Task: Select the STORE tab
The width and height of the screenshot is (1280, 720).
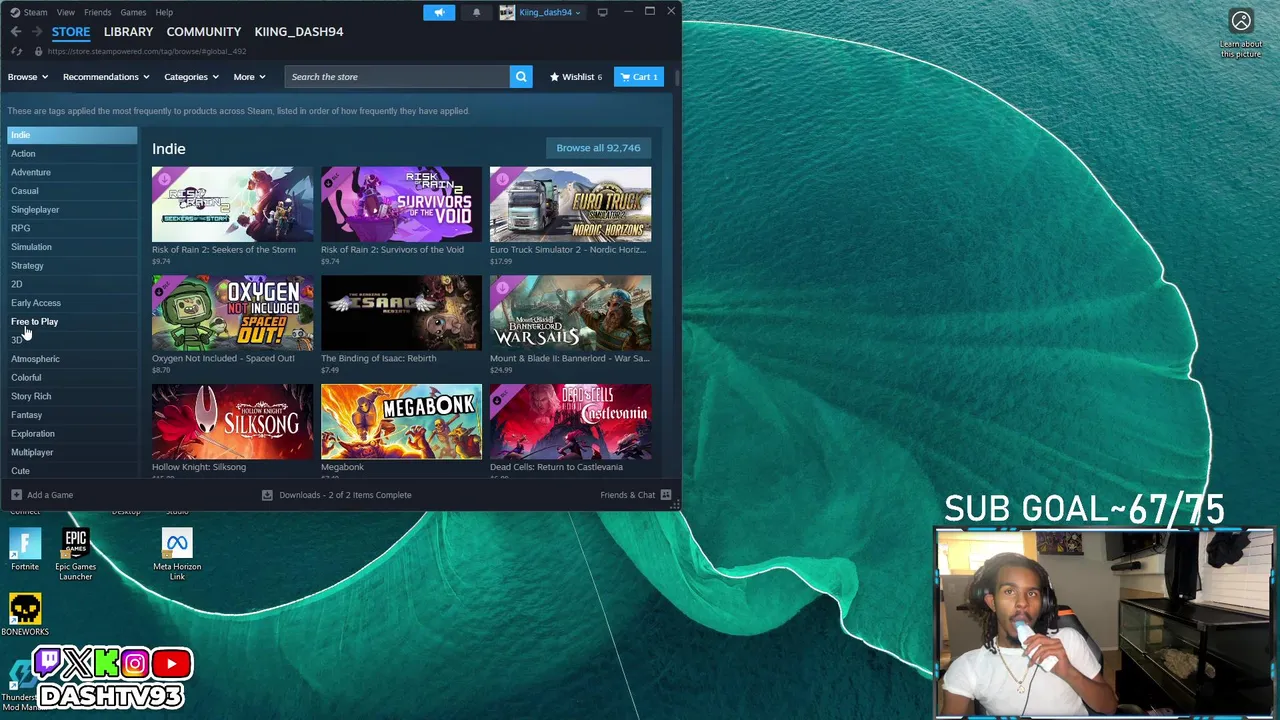Action: (71, 32)
